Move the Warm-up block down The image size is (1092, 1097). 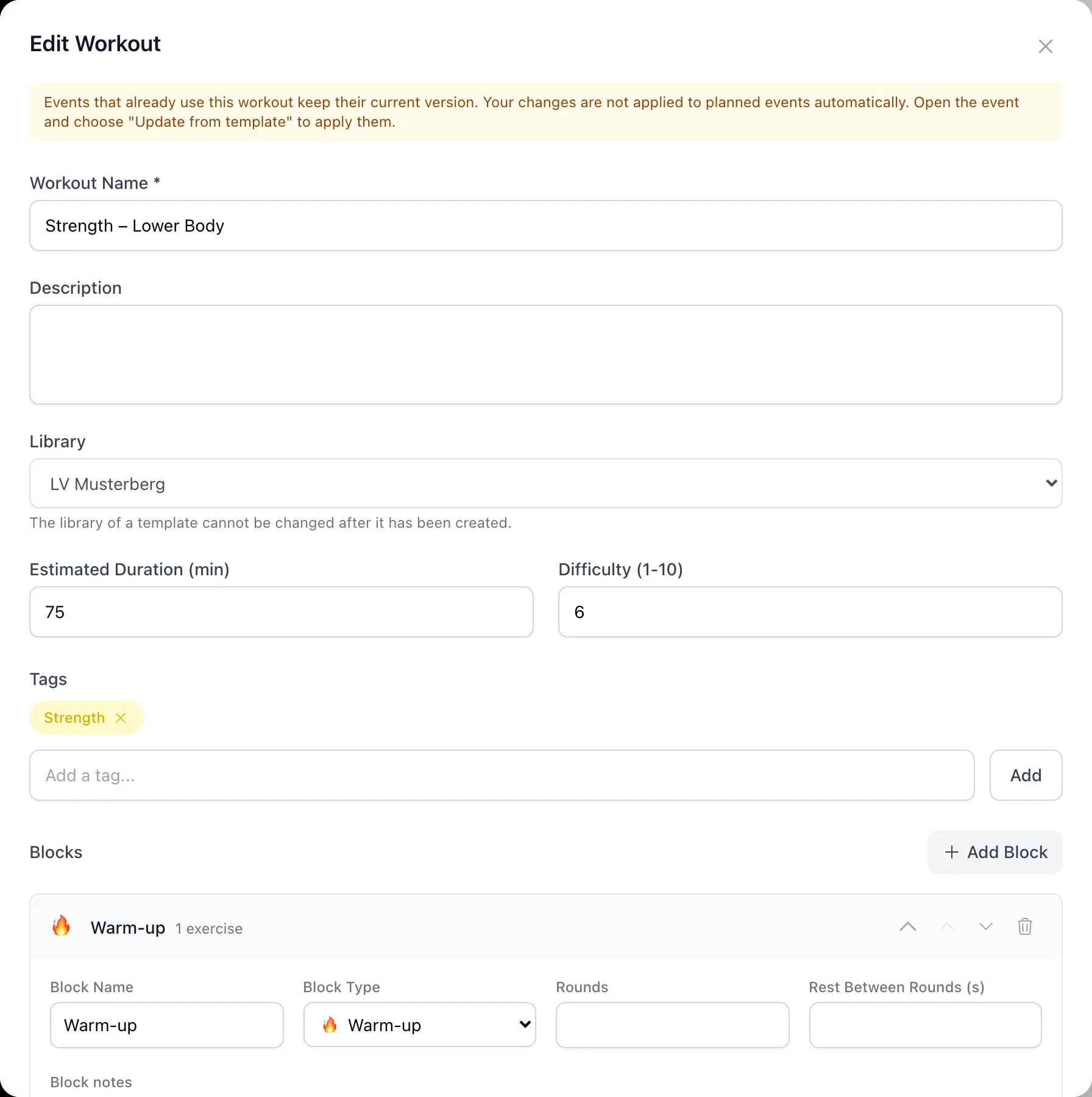pyautogui.click(x=986, y=927)
